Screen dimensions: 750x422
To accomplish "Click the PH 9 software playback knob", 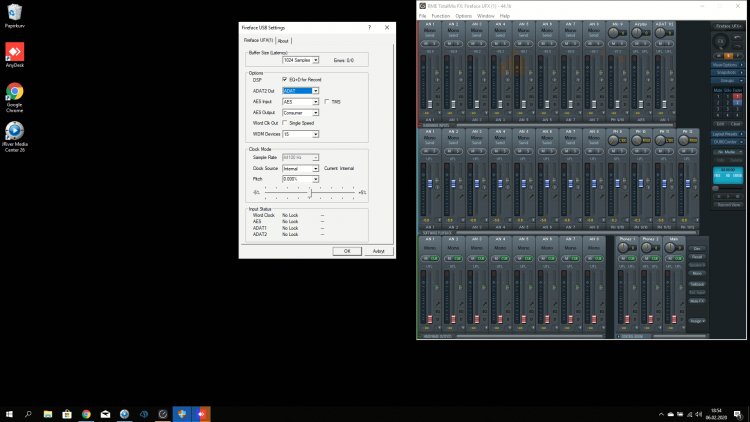I will [x=613, y=140].
